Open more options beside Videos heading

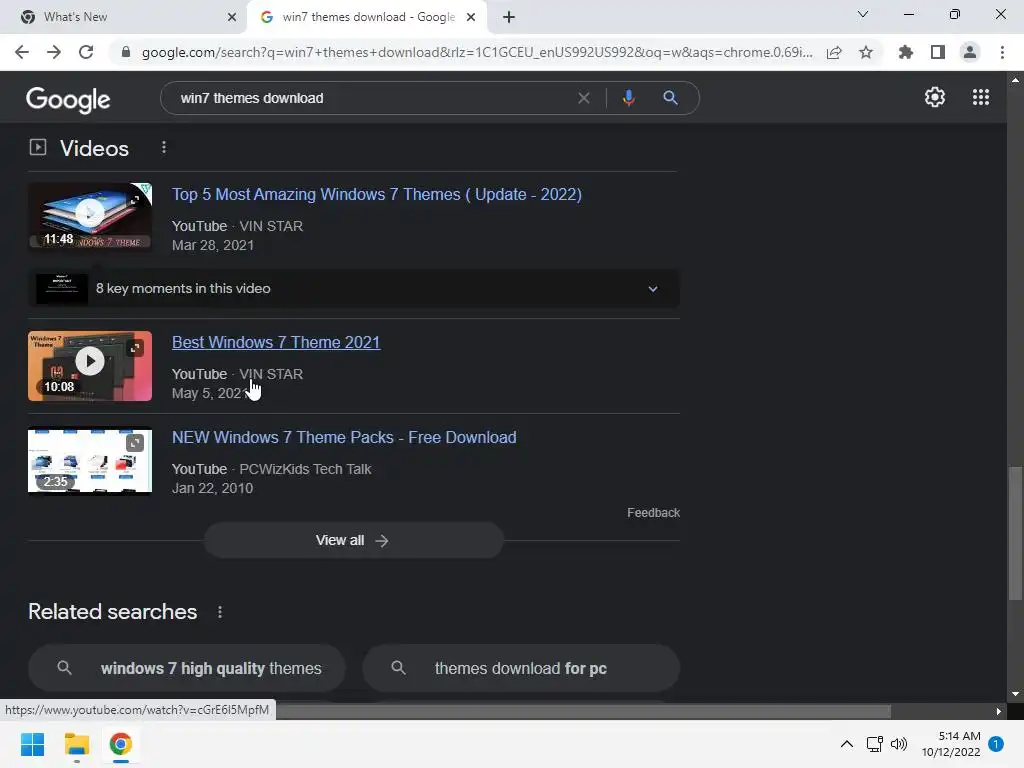164,148
